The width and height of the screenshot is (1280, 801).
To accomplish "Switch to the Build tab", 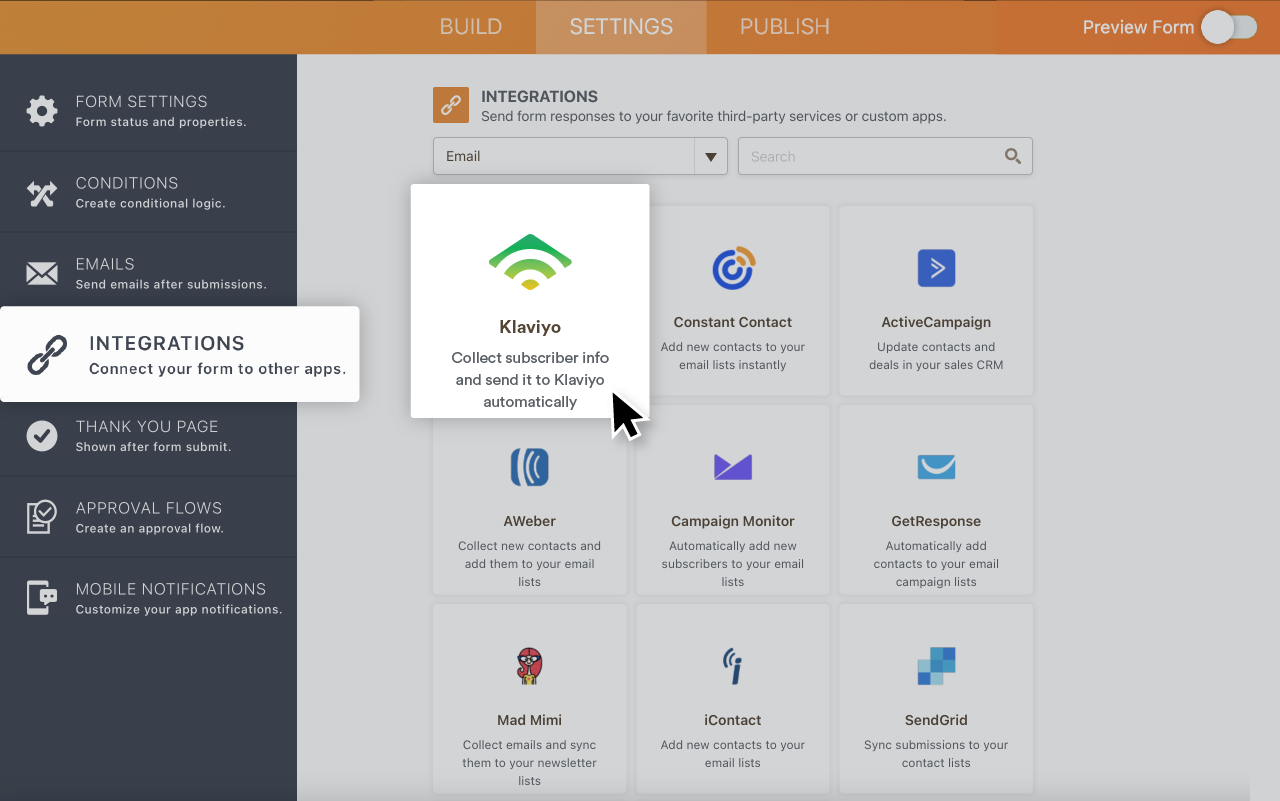I will click(x=471, y=27).
